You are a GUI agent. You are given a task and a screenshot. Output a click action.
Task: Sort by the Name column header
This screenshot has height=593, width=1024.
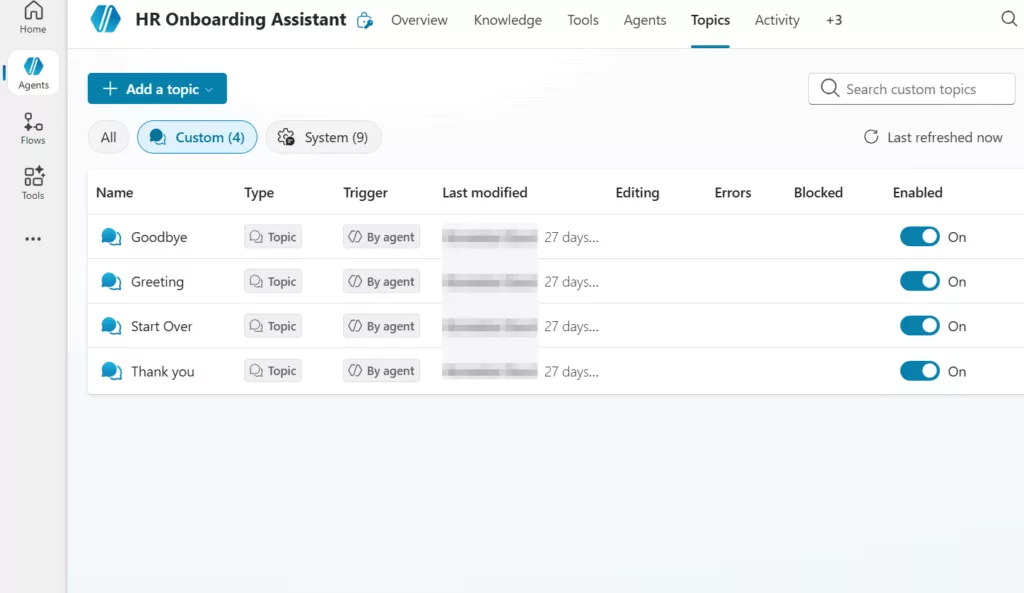tap(114, 193)
